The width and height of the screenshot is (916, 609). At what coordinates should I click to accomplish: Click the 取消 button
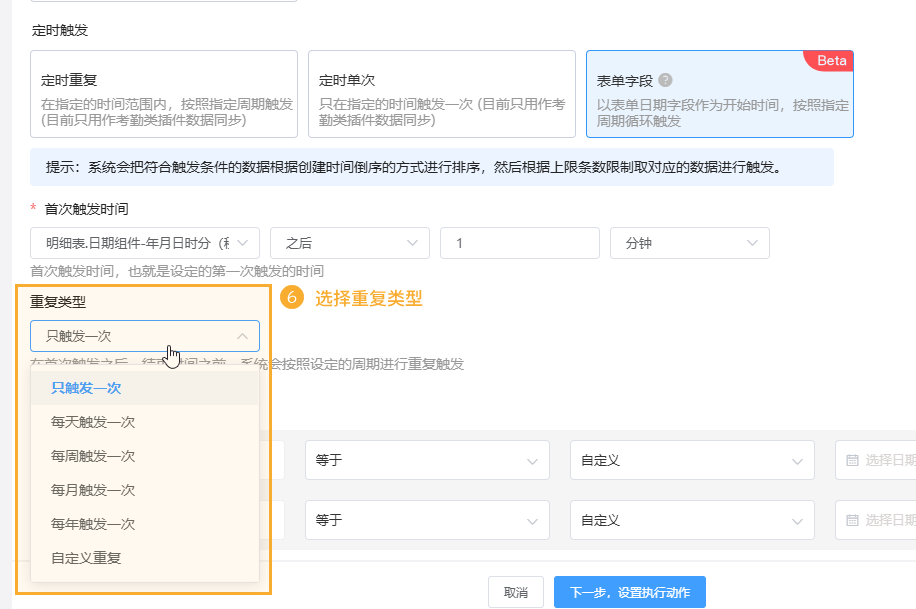point(516,592)
